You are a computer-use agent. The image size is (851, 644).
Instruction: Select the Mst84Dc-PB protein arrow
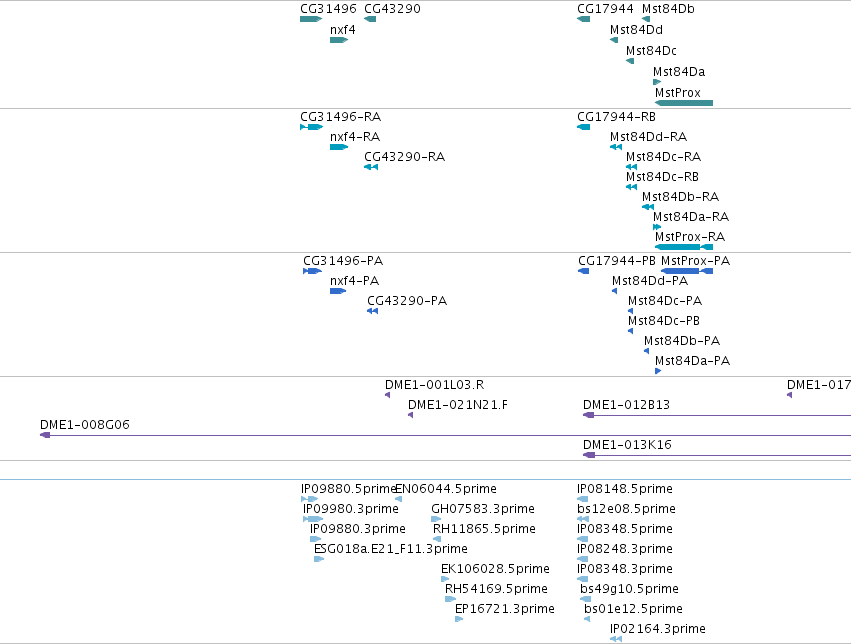tap(631, 331)
